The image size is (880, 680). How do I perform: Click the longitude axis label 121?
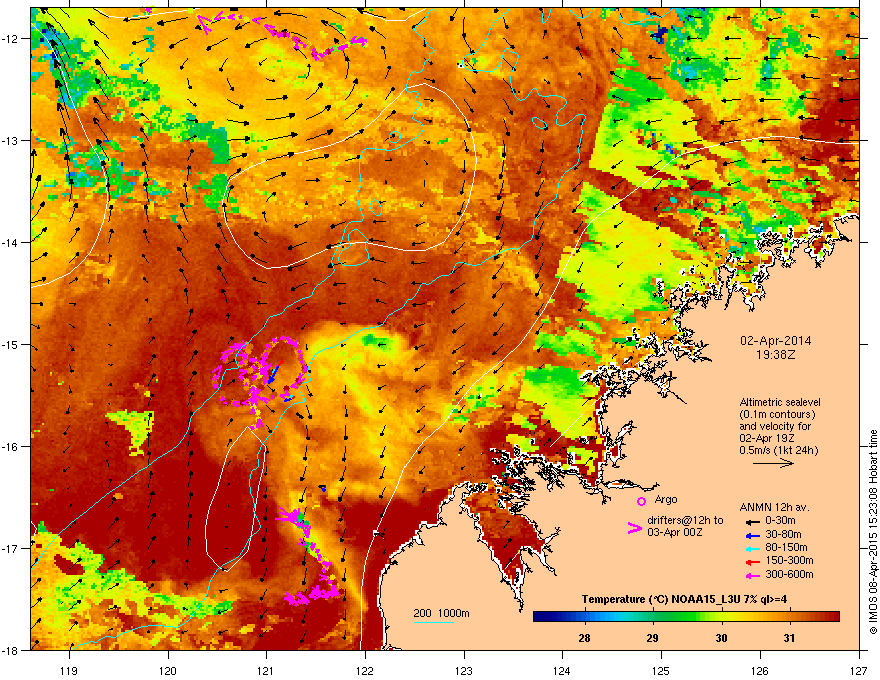[266, 670]
